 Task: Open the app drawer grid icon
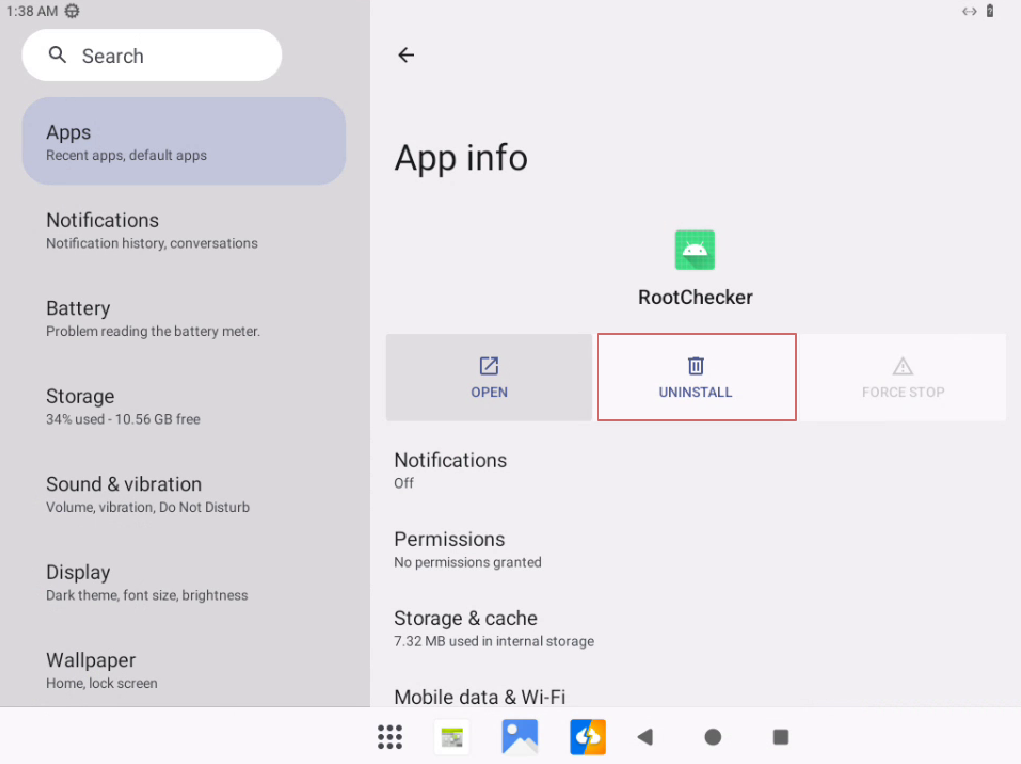click(390, 737)
